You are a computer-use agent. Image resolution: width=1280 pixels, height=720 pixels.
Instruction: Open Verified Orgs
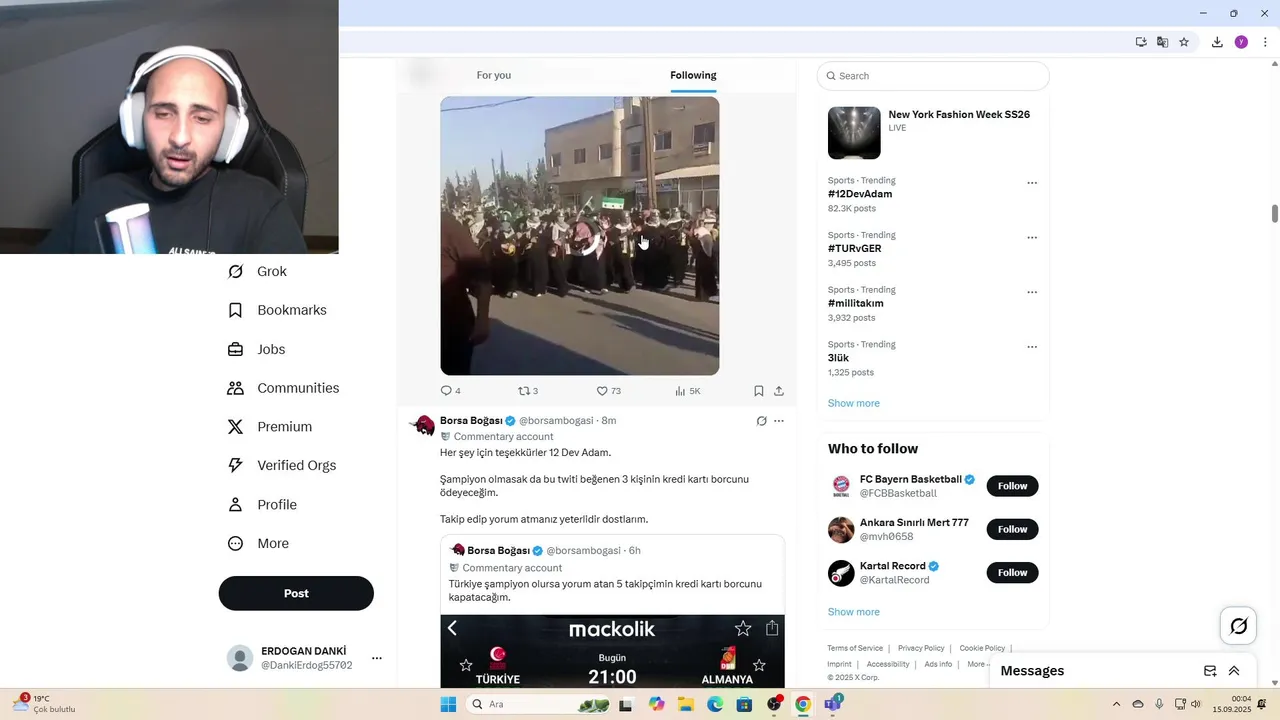point(281,465)
